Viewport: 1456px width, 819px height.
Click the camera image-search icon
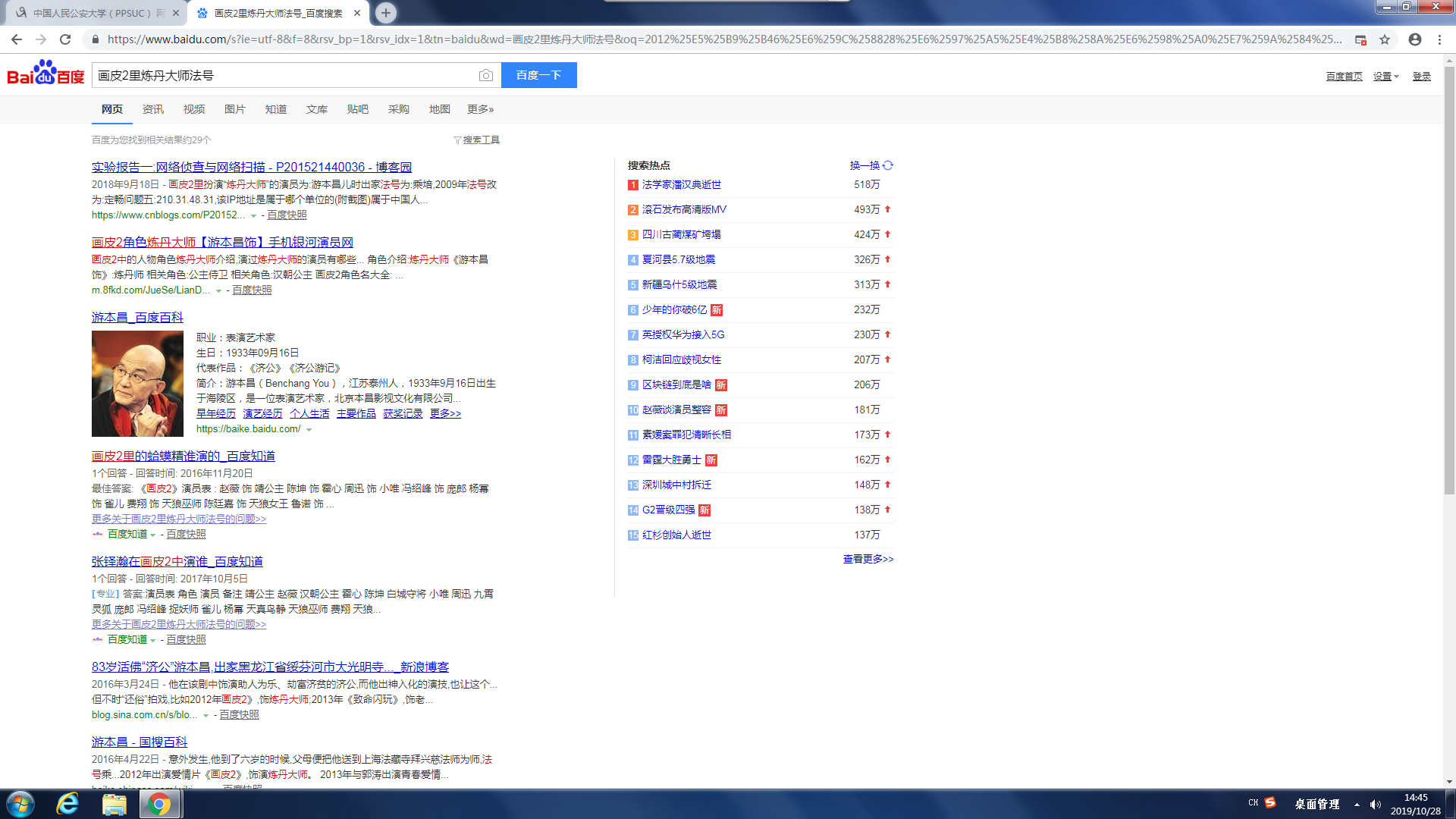coord(485,75)
